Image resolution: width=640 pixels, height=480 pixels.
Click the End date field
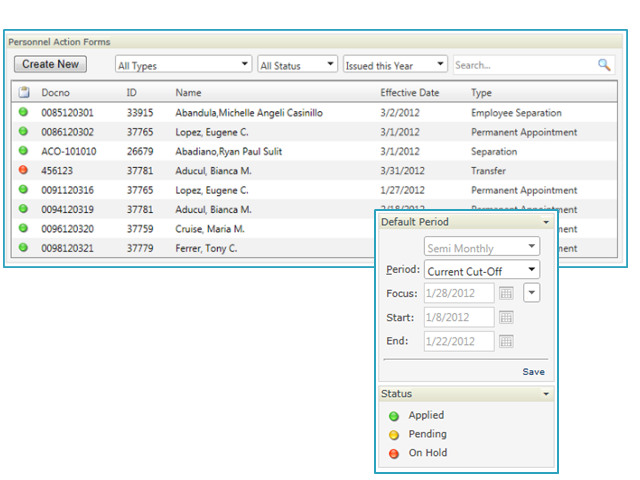pyautogui.click(x=459, y=341)
